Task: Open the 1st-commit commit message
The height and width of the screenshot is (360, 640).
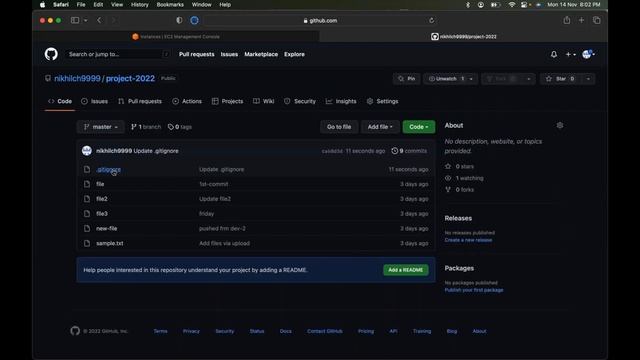Action: [x=213, y=184]
